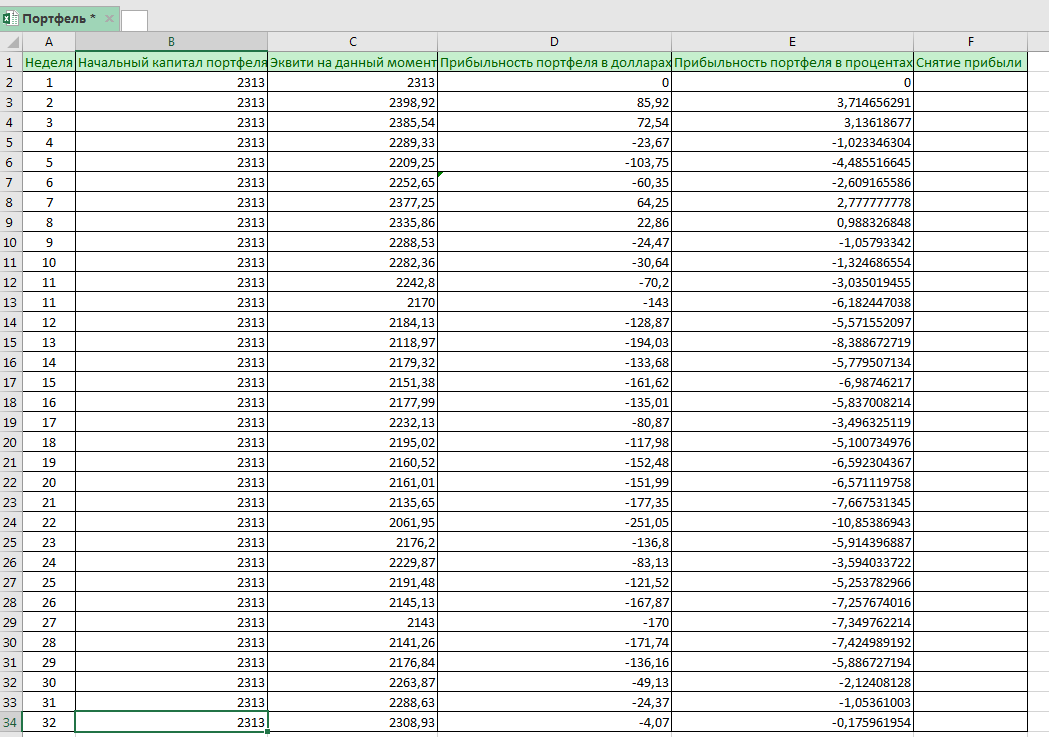Close the Портфель document tab
The height and width of the screenshot is (737, 1049).
109,19
